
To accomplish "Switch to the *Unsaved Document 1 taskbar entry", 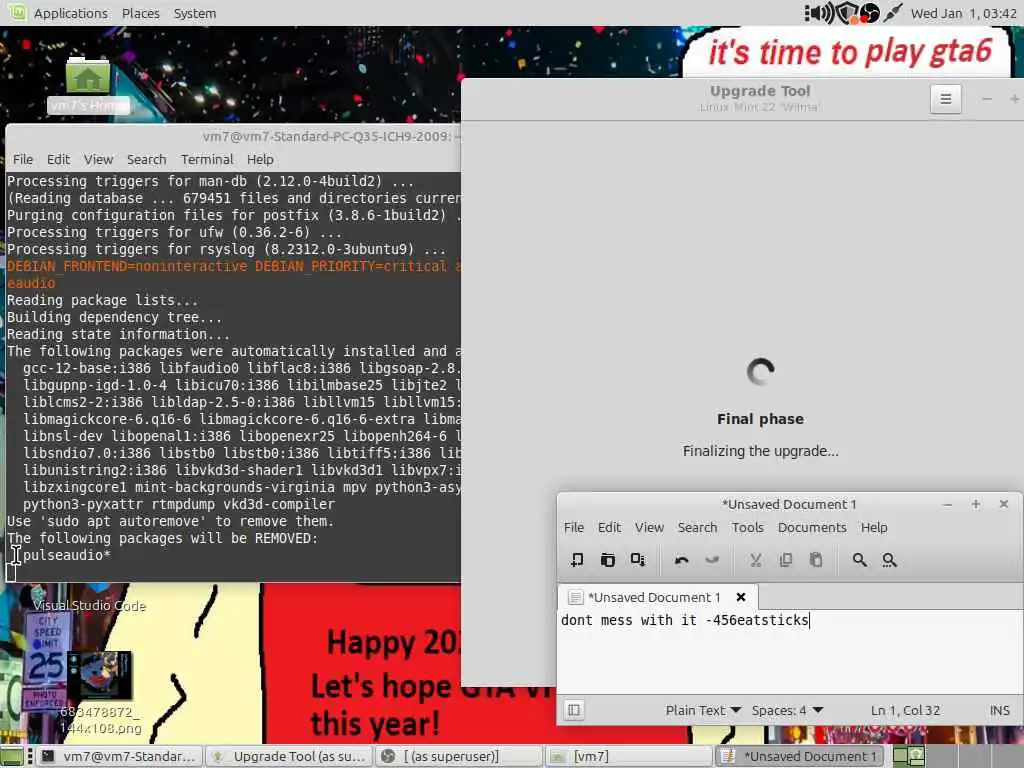I will tap(799, 756).
